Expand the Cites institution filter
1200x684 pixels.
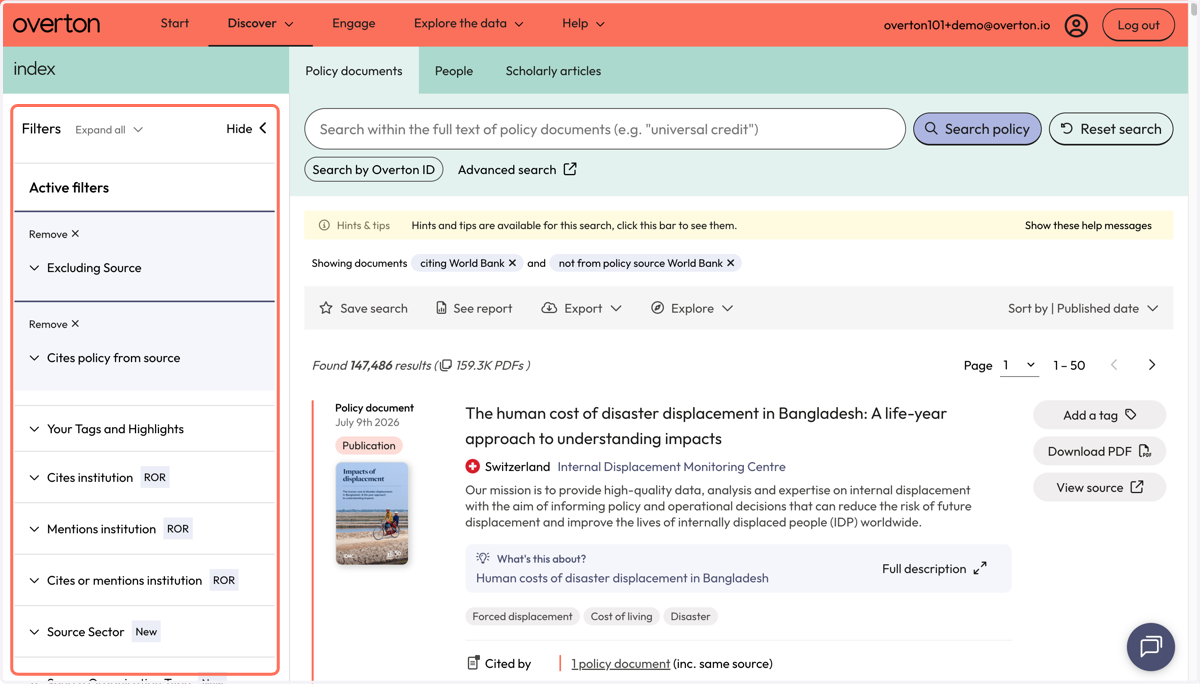coord(81,478)
